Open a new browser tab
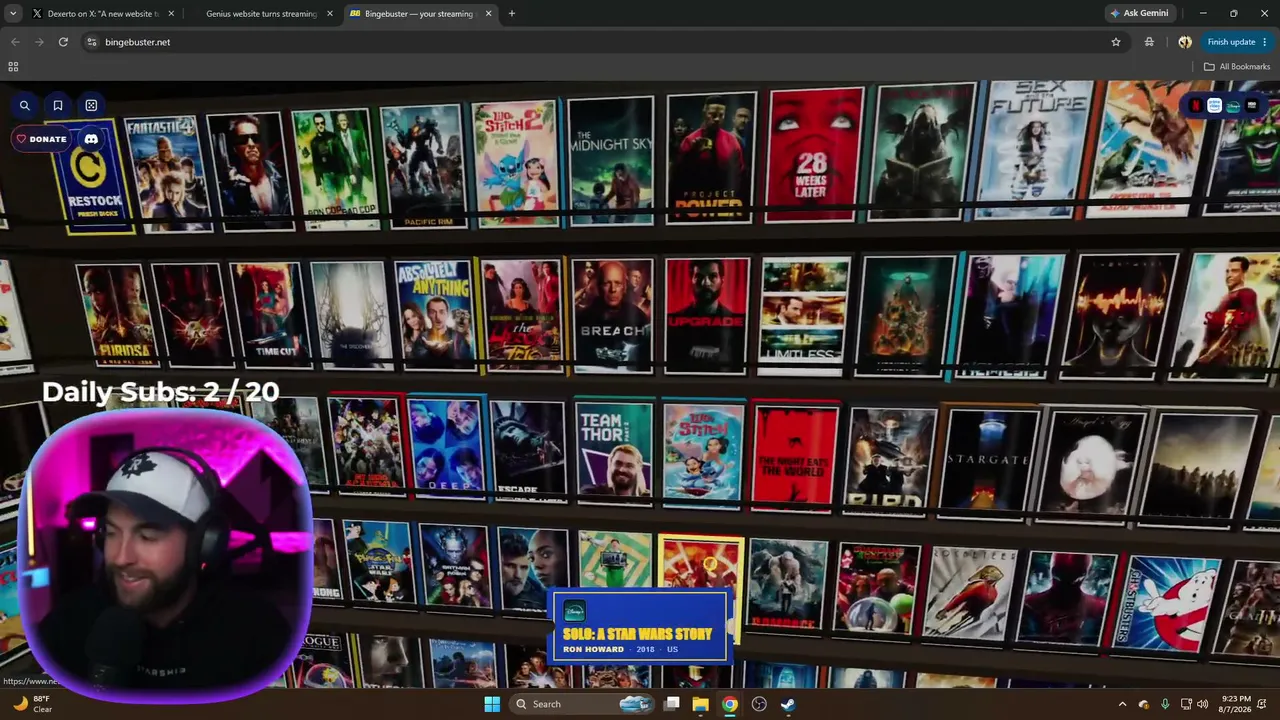Viewport: 1280px width, 720px height. [x=512, y=14]
